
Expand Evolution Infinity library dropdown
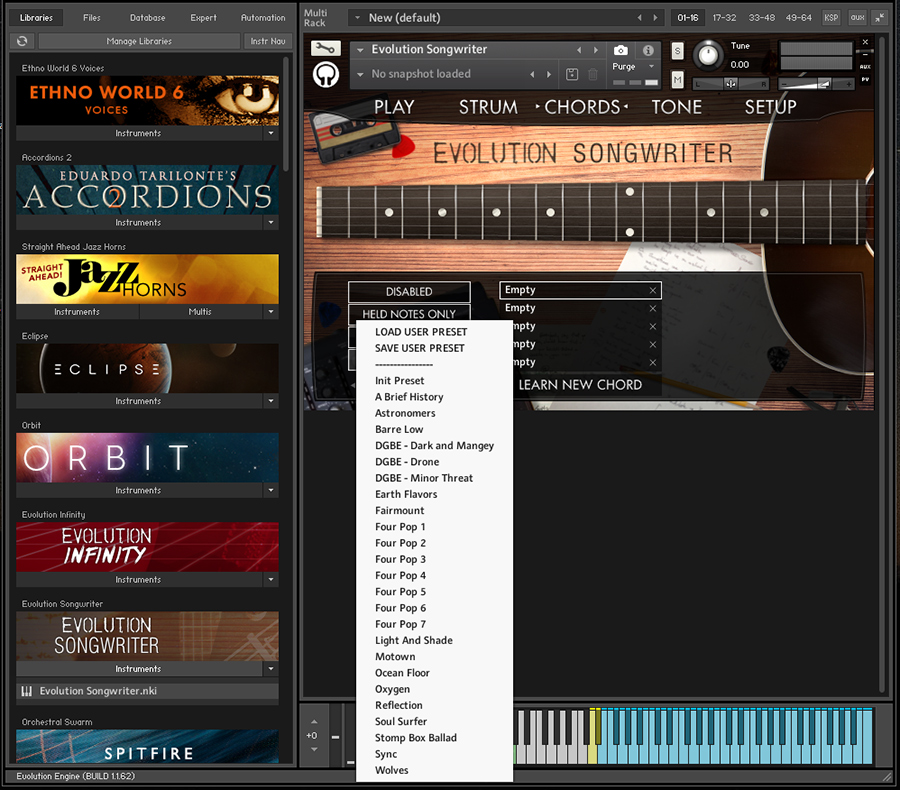(x=271, y=579)
